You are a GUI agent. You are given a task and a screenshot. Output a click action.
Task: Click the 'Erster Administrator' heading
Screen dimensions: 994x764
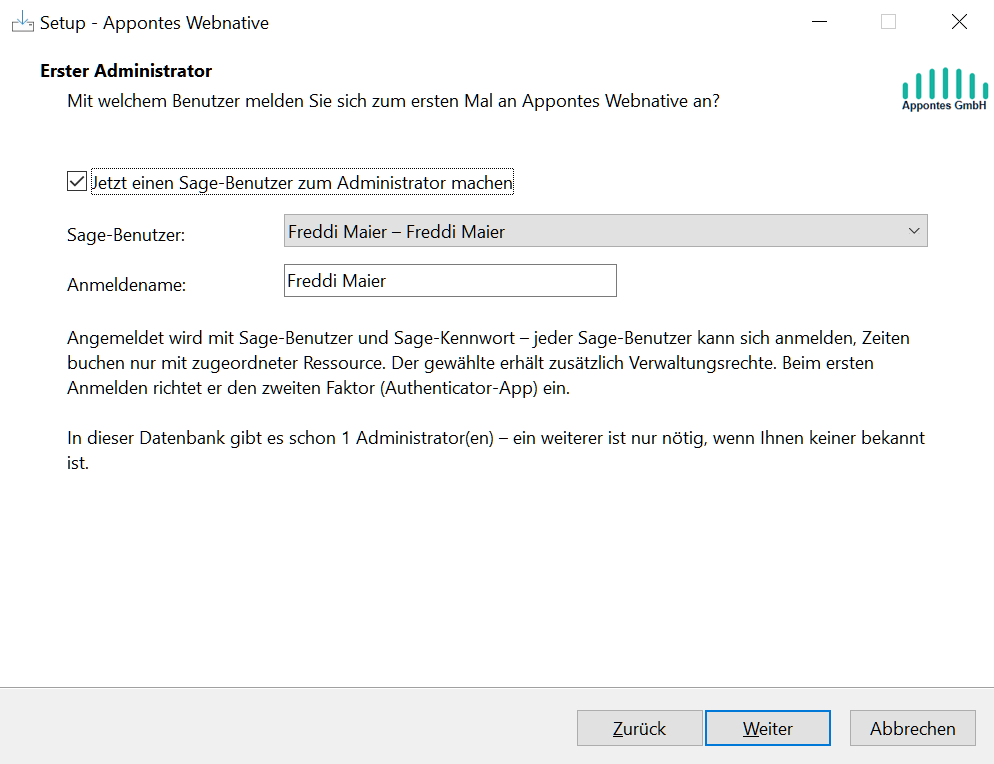(x=126, y=70)
